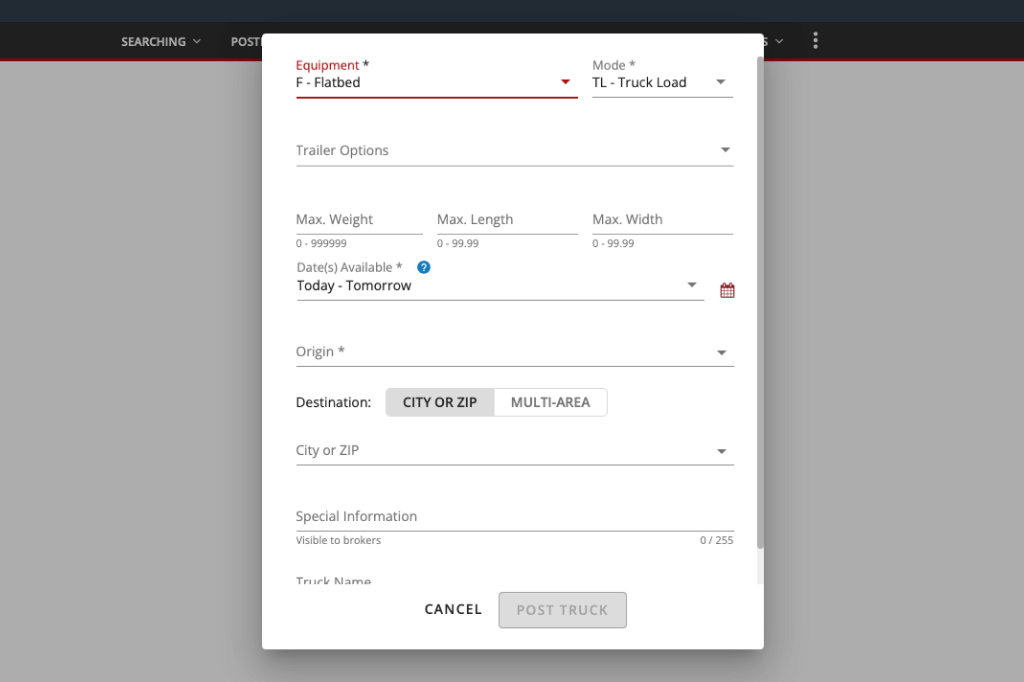This screenshot has height=682, width=1024.
Task: Click the Origin input field
Action: [x=500, y=352]
